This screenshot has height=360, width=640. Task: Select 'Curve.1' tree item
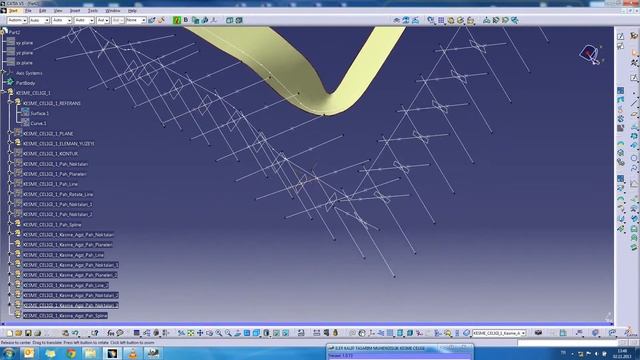point(38,123)
